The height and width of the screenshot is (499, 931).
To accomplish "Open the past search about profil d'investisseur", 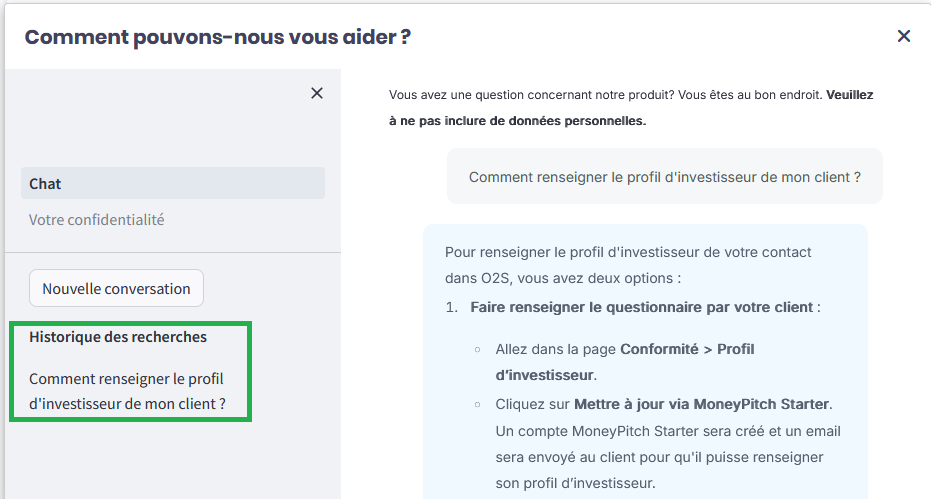I will (127, 392).
